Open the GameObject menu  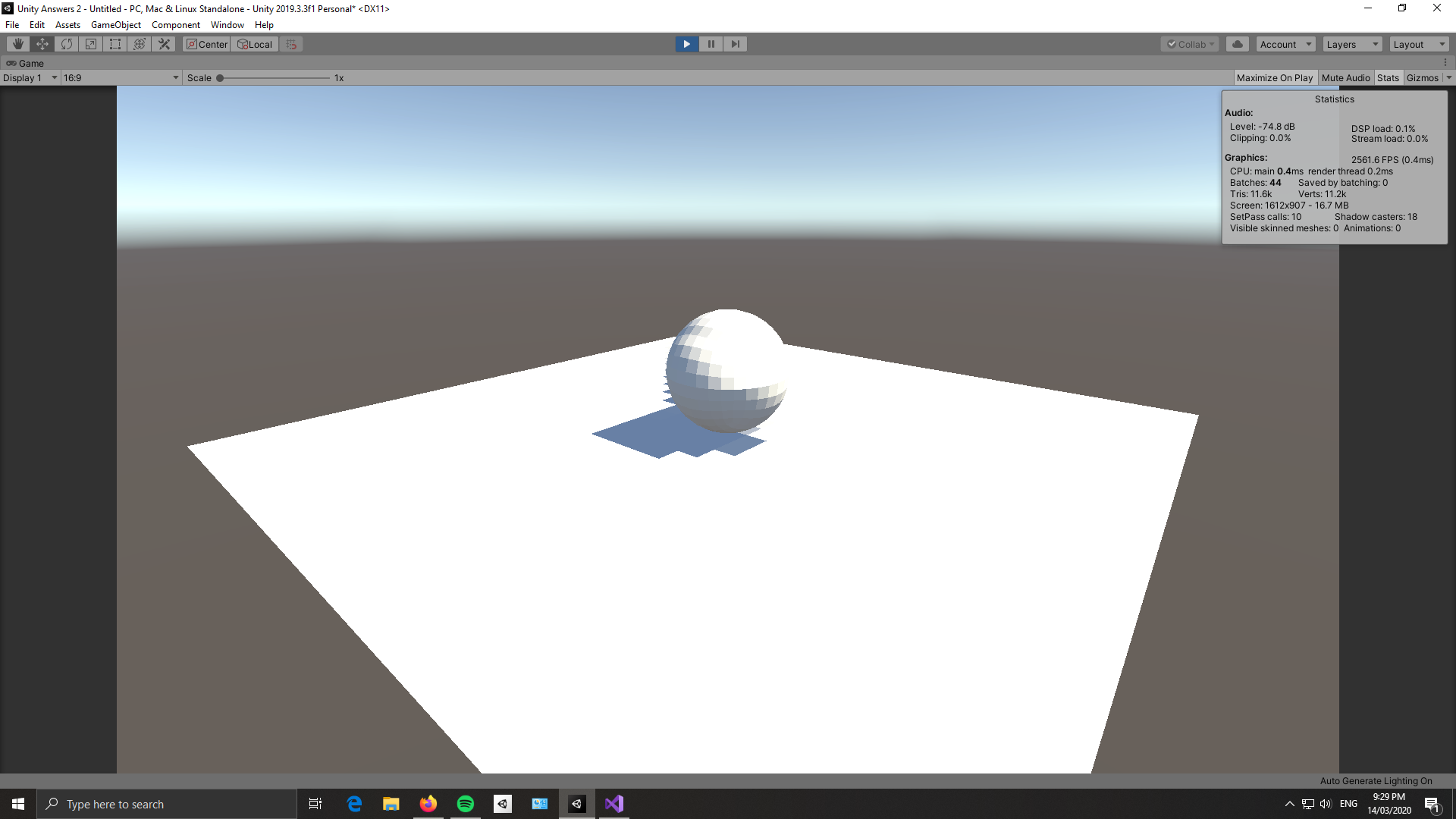tap(115, 24)
